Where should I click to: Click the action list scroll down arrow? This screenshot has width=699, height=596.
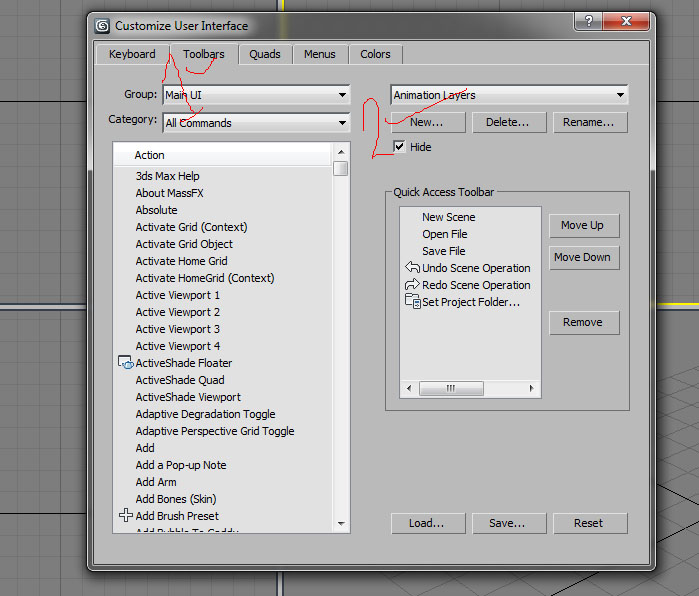pos(341,523)
